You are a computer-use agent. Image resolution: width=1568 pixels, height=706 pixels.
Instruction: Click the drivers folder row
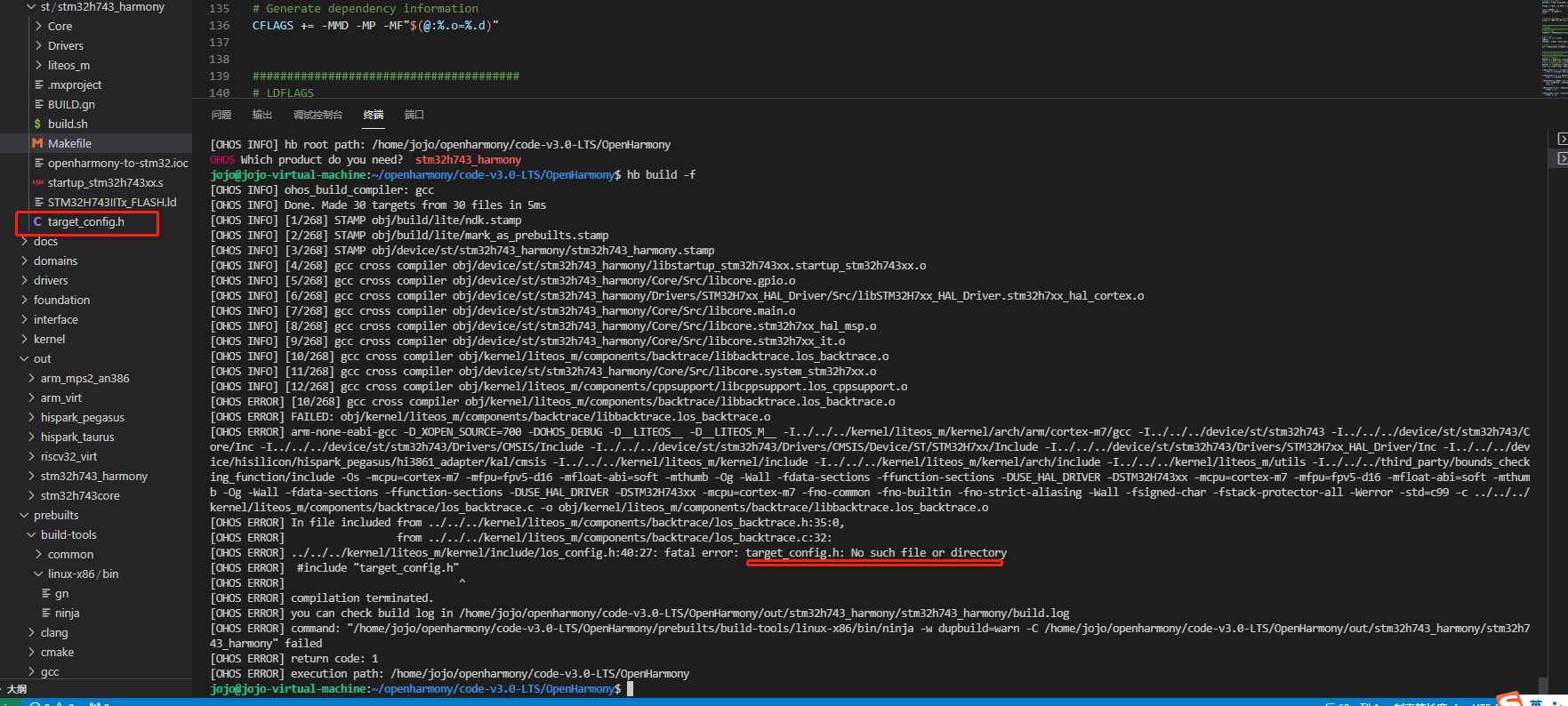pyautogui.click(x=96, y=280)
